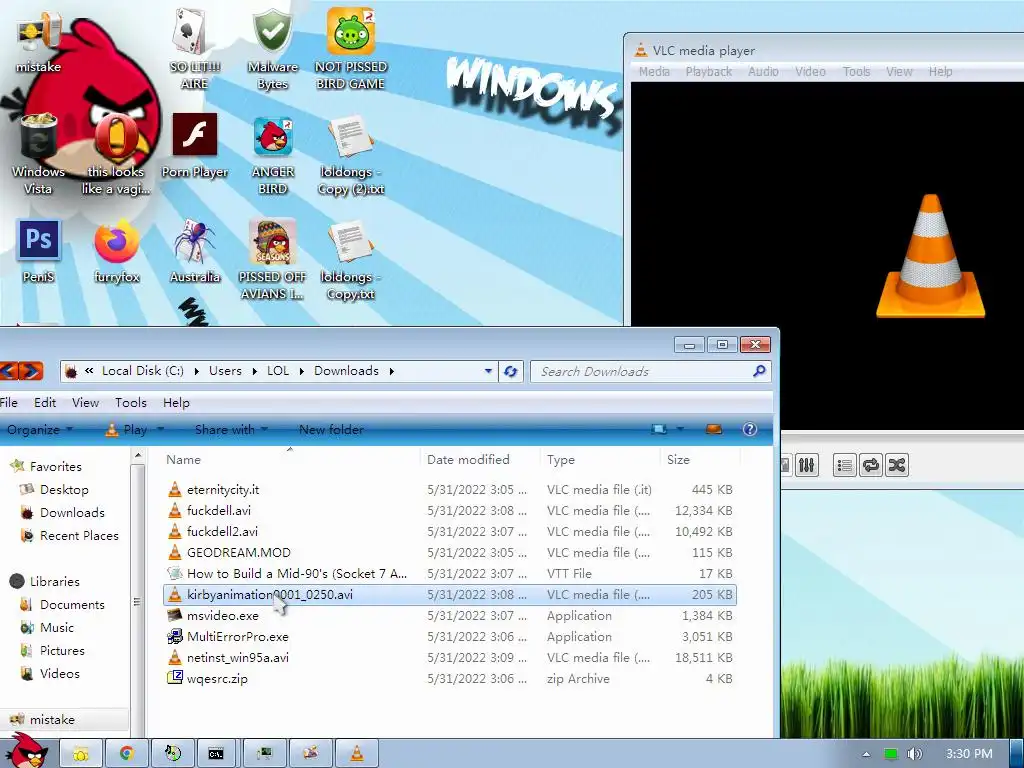Open the Share with dropdown
This screenshot has width=1024, height=768.
click(x=231, y=430)
